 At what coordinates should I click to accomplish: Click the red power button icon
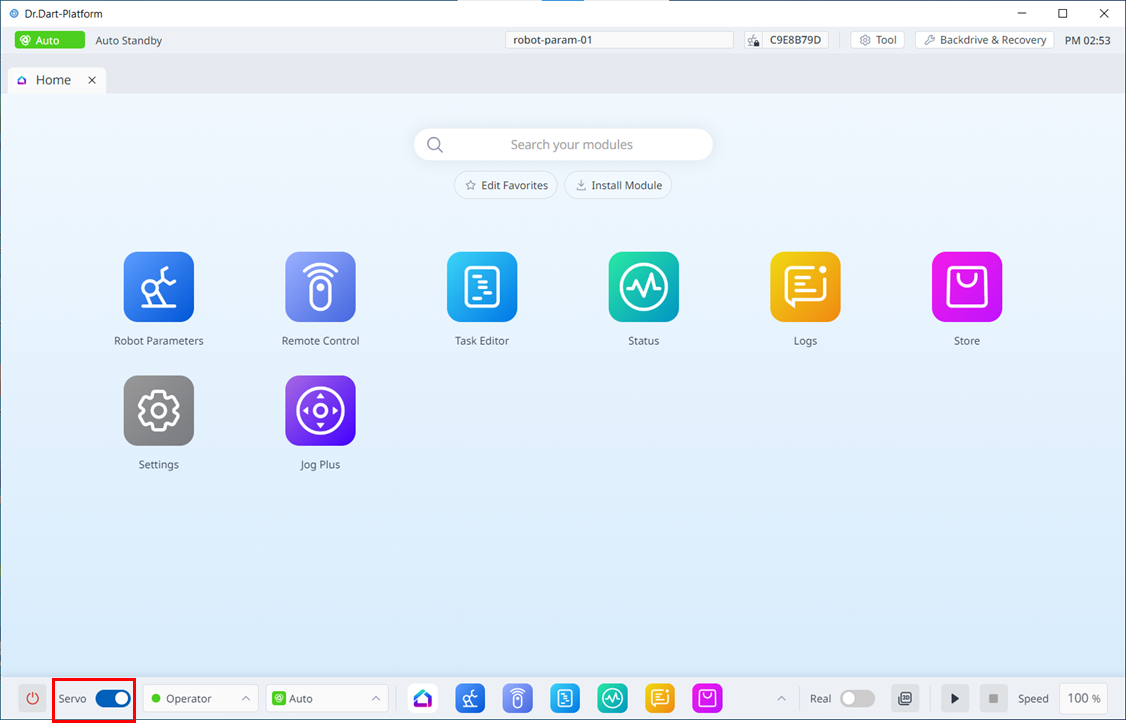click(x=32, y=698)
